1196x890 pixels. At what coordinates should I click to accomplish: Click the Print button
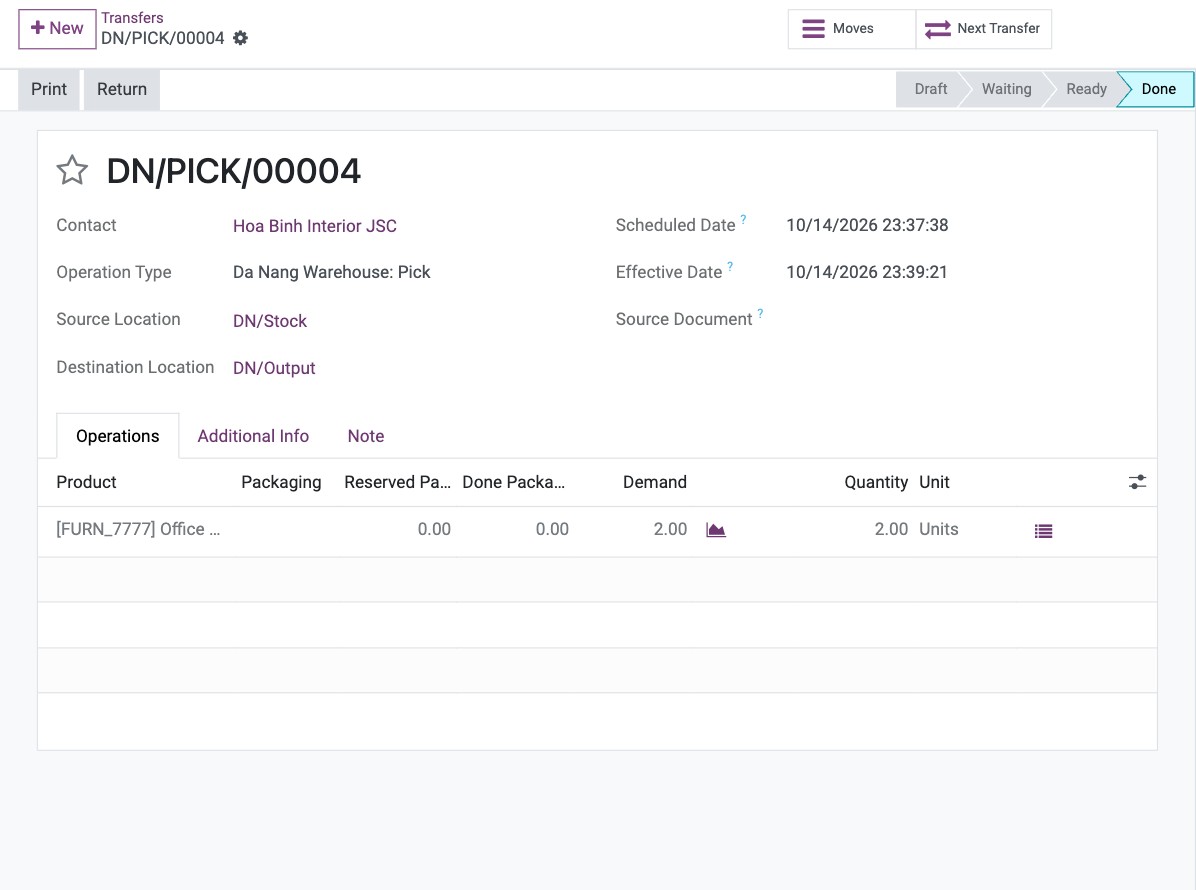(49, 89)
